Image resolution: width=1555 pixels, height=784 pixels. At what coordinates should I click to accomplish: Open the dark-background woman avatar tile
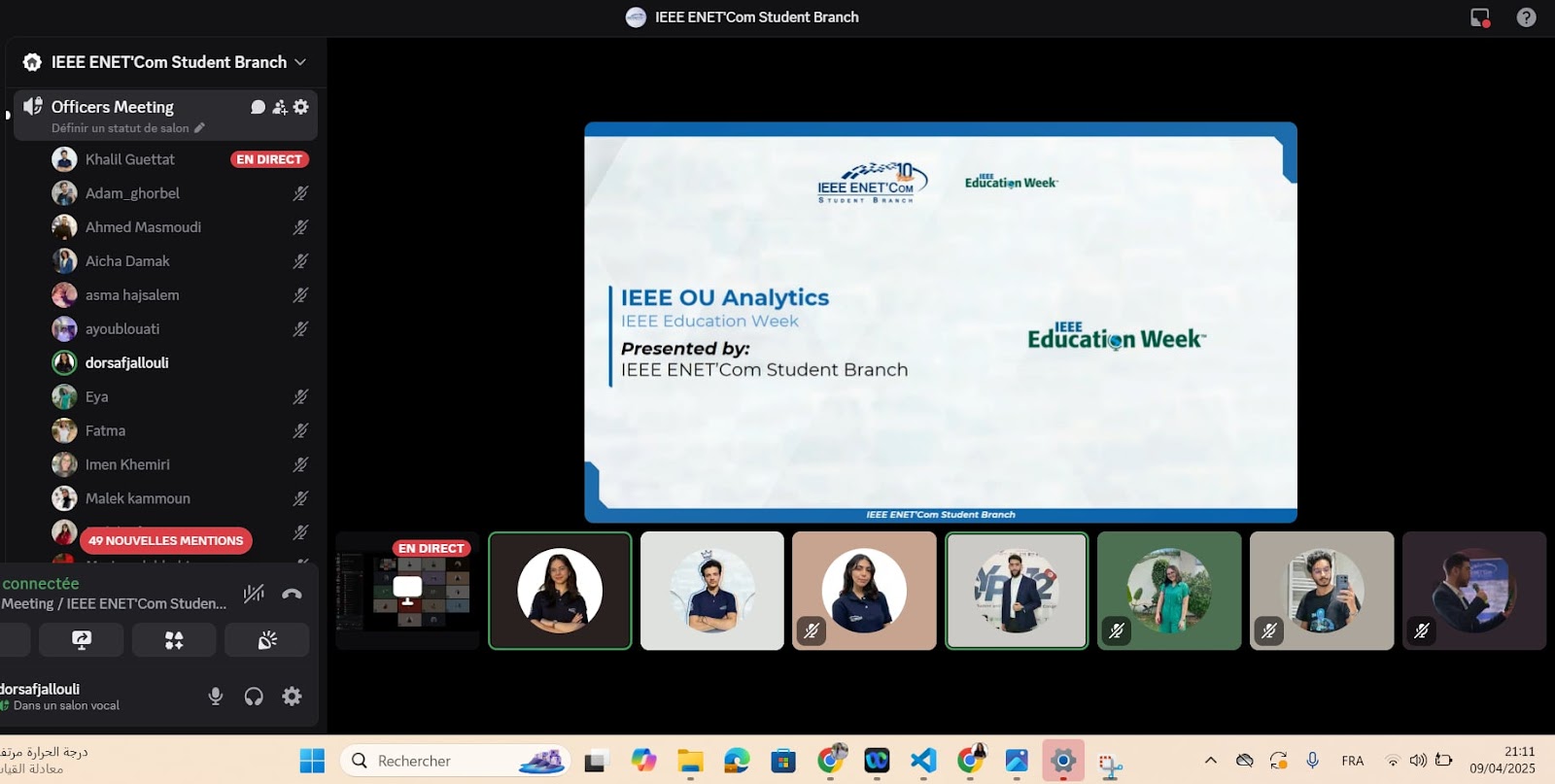pyautogui.click(x=560, y=591)
